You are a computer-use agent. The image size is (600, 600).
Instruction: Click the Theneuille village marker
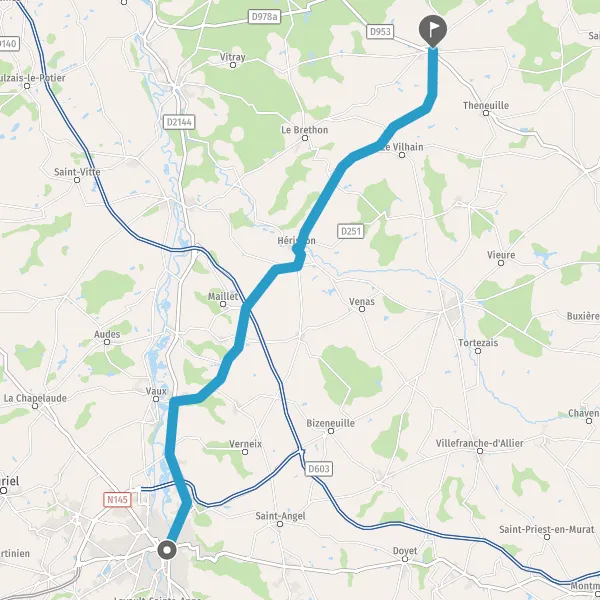click(x=486, y=113)
